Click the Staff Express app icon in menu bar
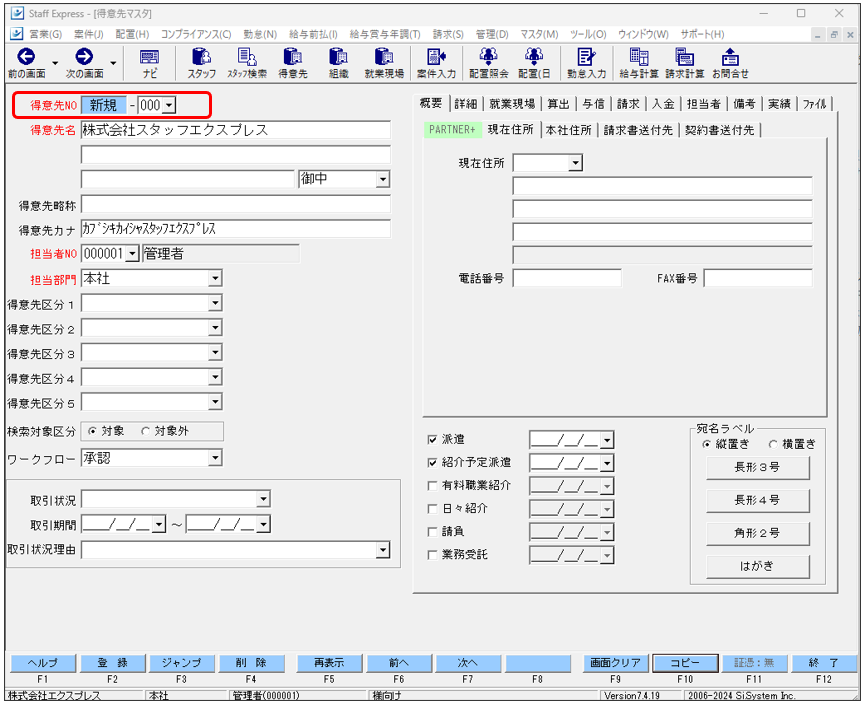864x706 pixels. (17, 34)
